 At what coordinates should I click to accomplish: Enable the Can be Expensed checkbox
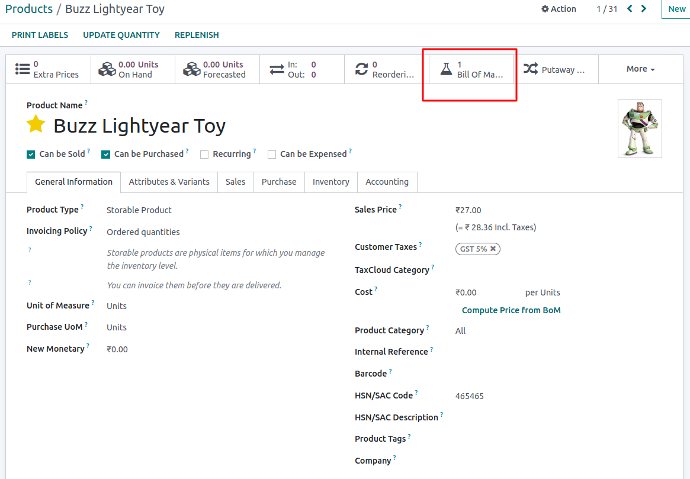272,154
